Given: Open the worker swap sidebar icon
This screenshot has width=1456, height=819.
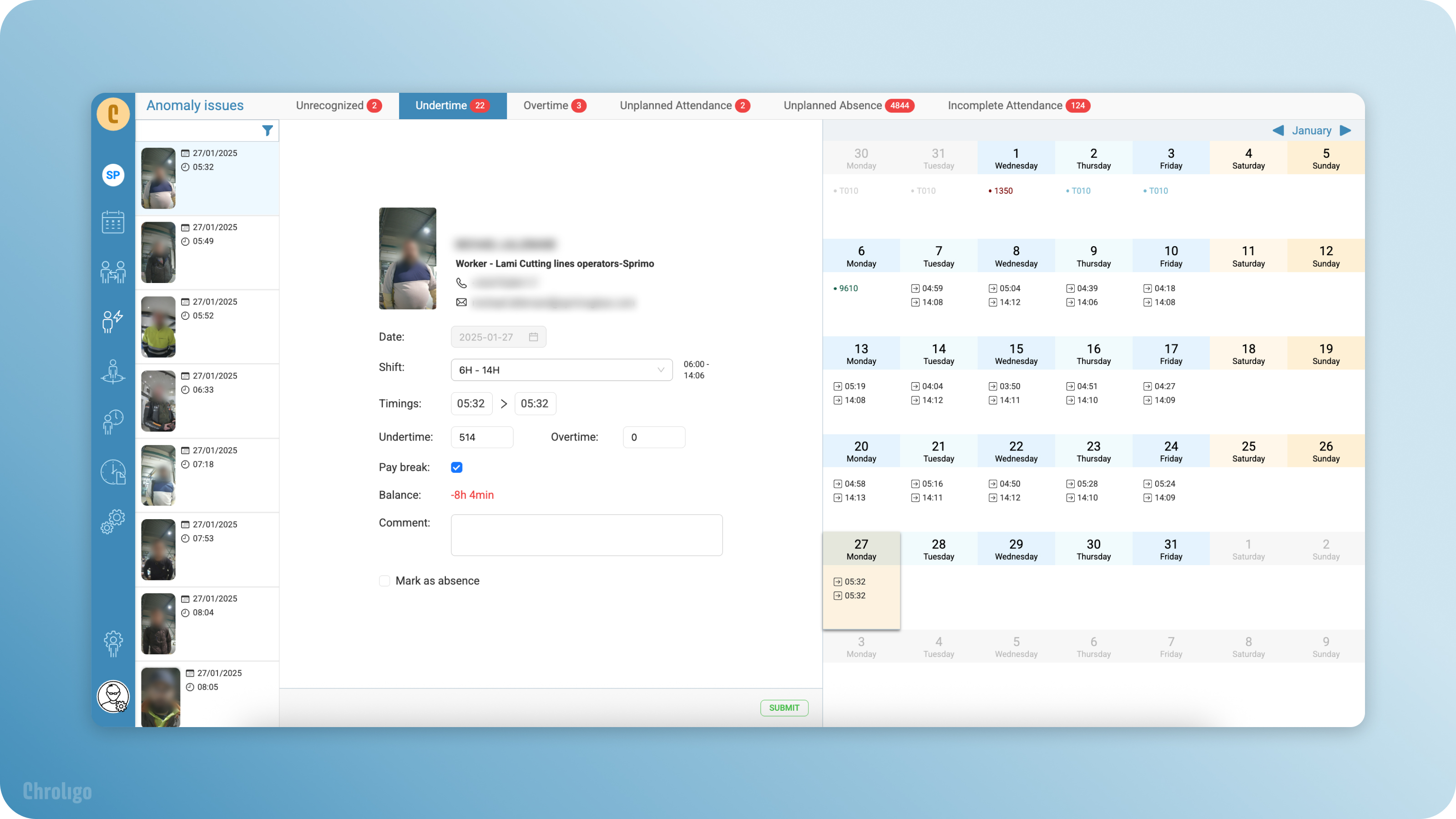Looking at the screenshot, I should pyautogui.click(x=113, y=272).
